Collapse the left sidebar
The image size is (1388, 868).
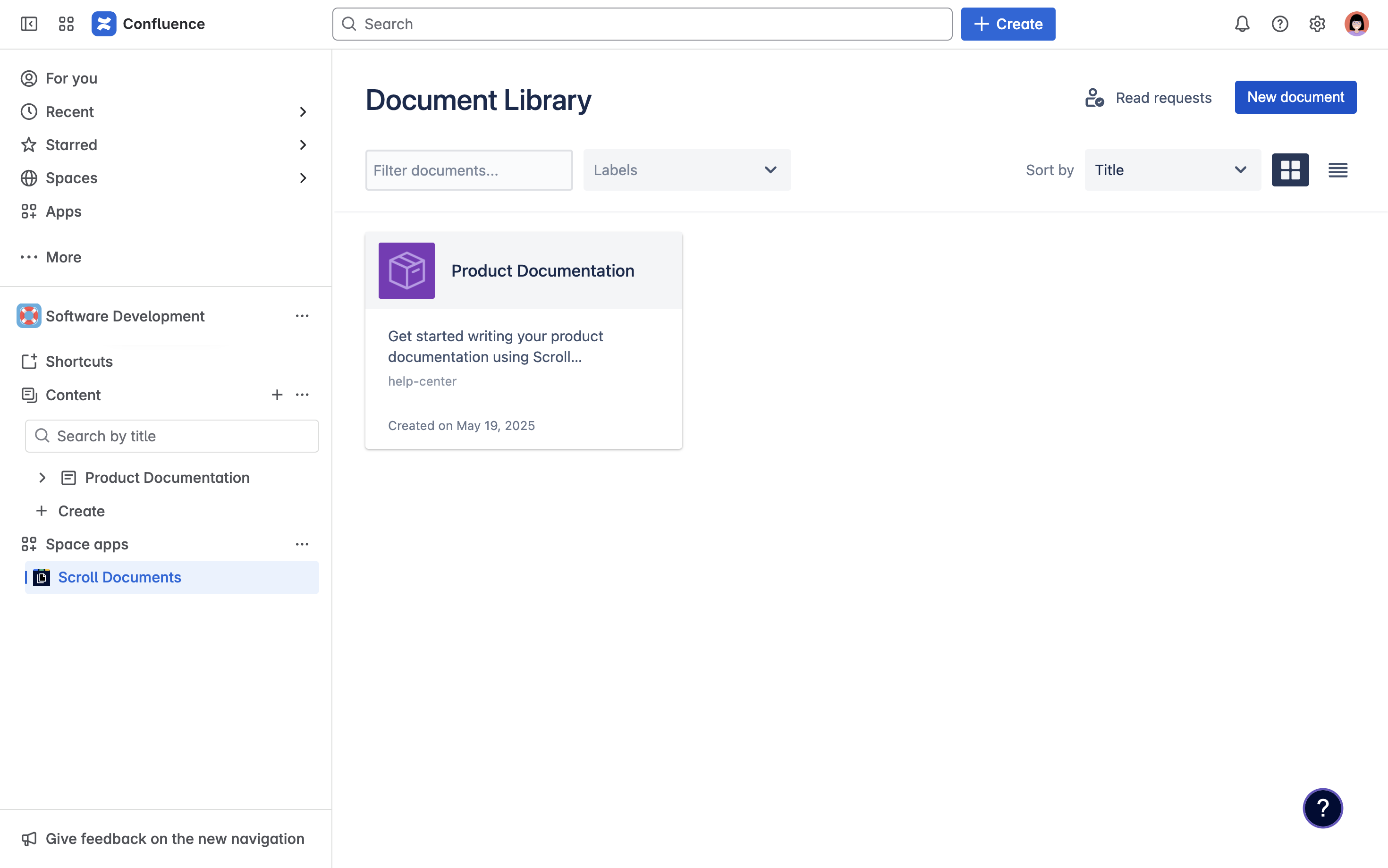coord(29,24)
